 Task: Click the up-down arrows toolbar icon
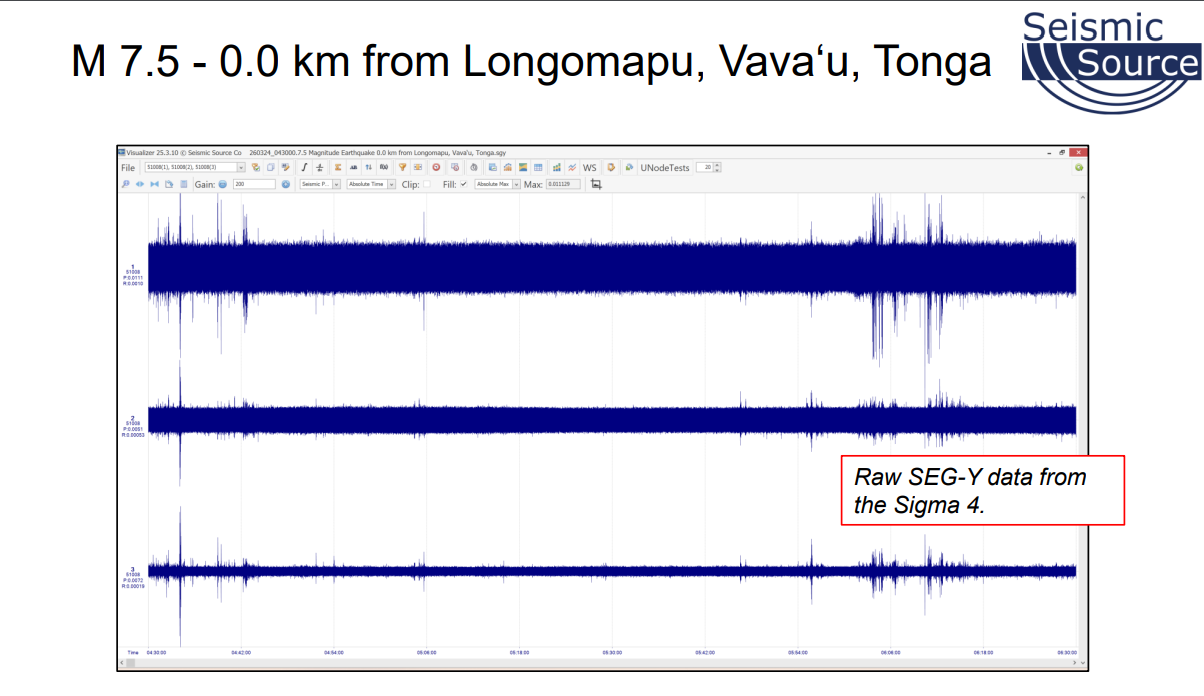(368, 167)
